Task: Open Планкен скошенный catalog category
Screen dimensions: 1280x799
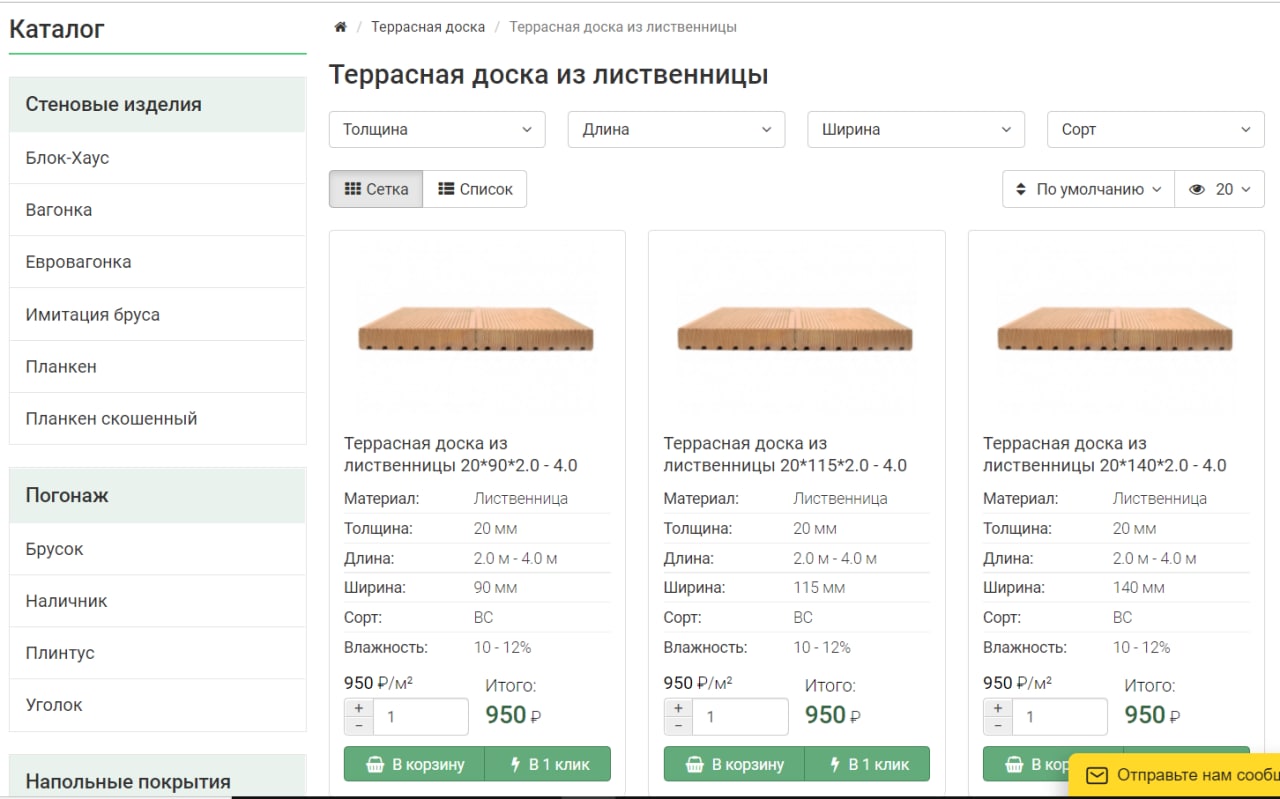Action: tap(158, 418)
